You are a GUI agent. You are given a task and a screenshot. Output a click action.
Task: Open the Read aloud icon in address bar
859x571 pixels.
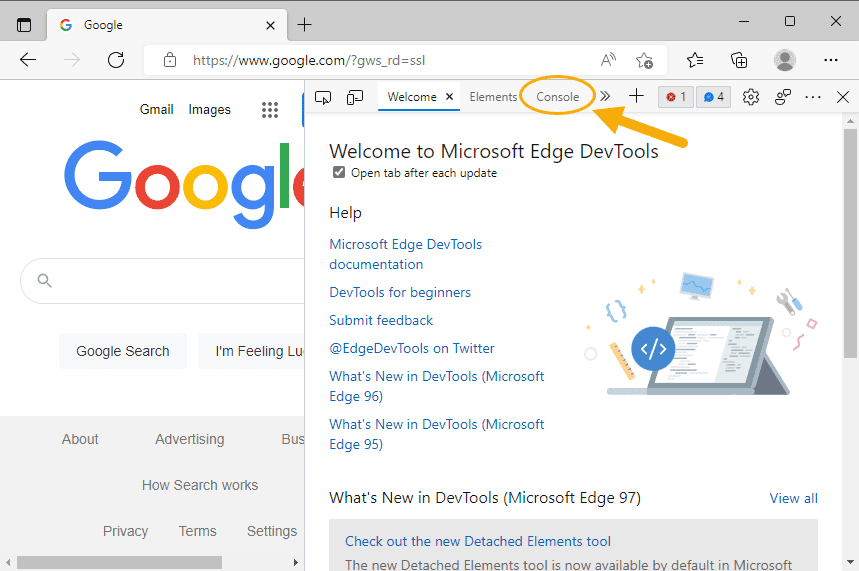point(608,60)
